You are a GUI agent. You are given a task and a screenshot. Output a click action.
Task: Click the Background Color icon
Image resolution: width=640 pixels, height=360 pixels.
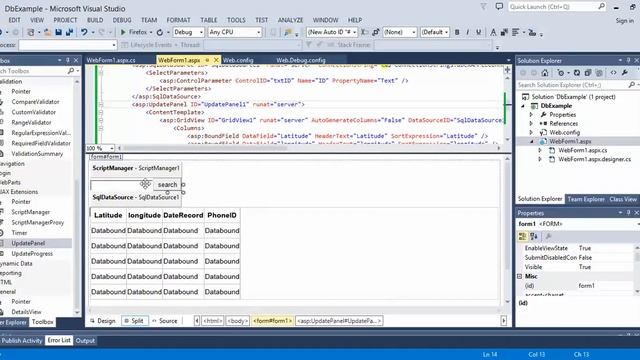coord(504,32)
